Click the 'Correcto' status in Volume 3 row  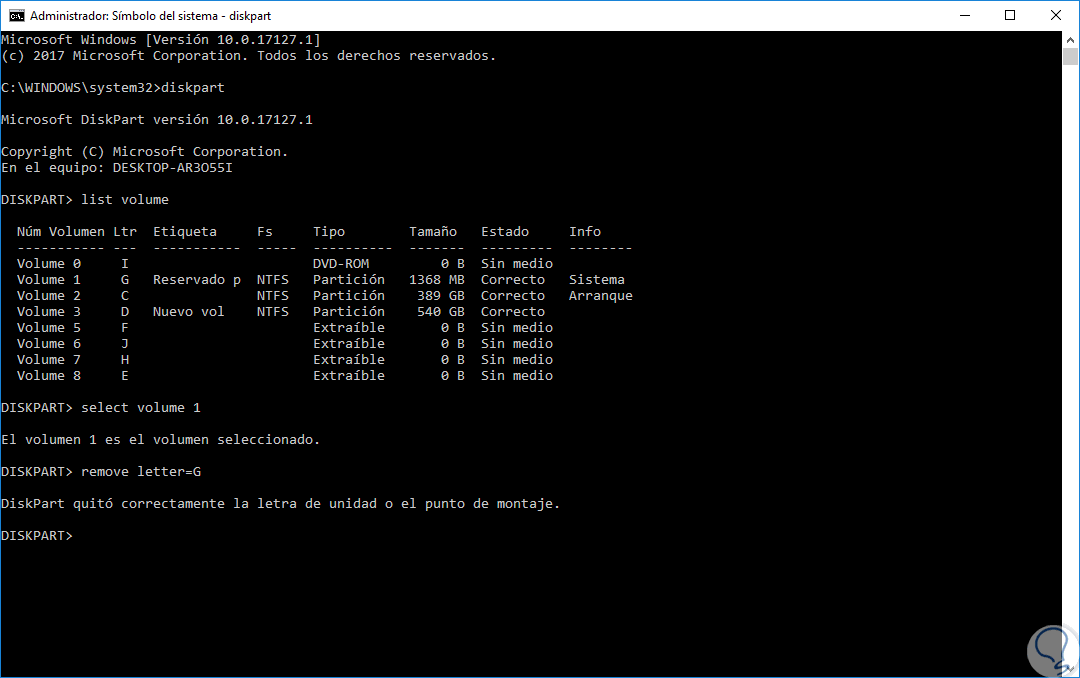(512, 311)
